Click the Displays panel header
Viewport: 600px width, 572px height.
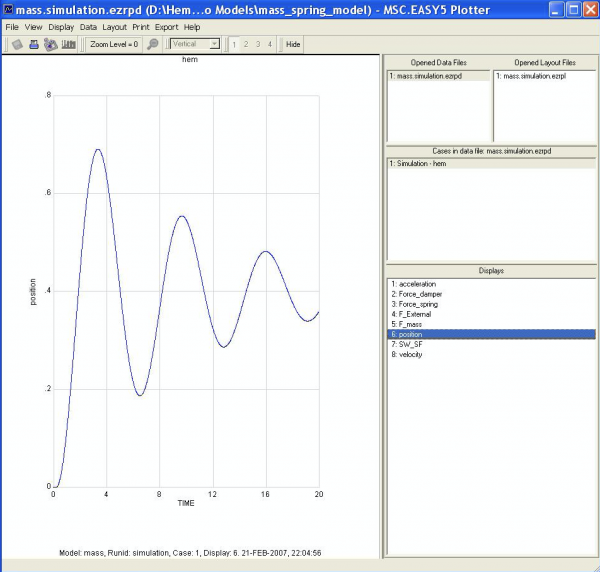(491, 271)
